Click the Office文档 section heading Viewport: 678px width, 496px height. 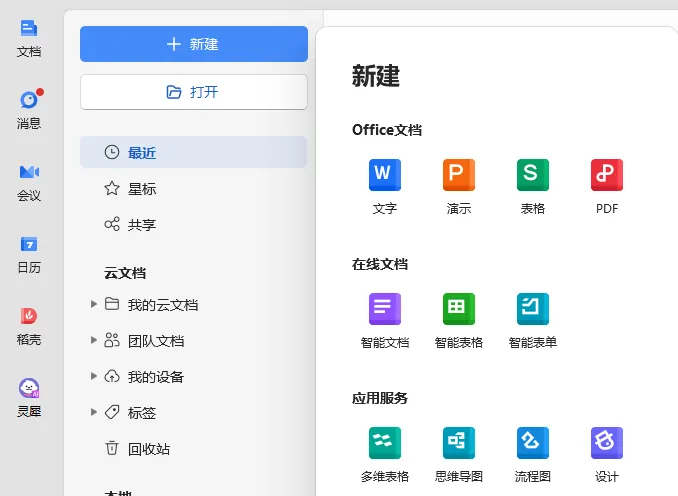point(387,130)
